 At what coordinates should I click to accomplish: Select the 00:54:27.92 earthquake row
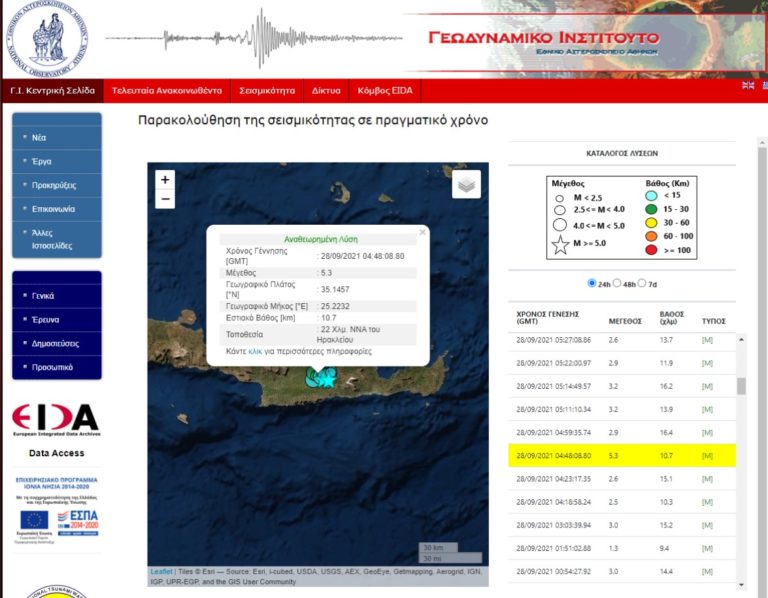(622, 571)
